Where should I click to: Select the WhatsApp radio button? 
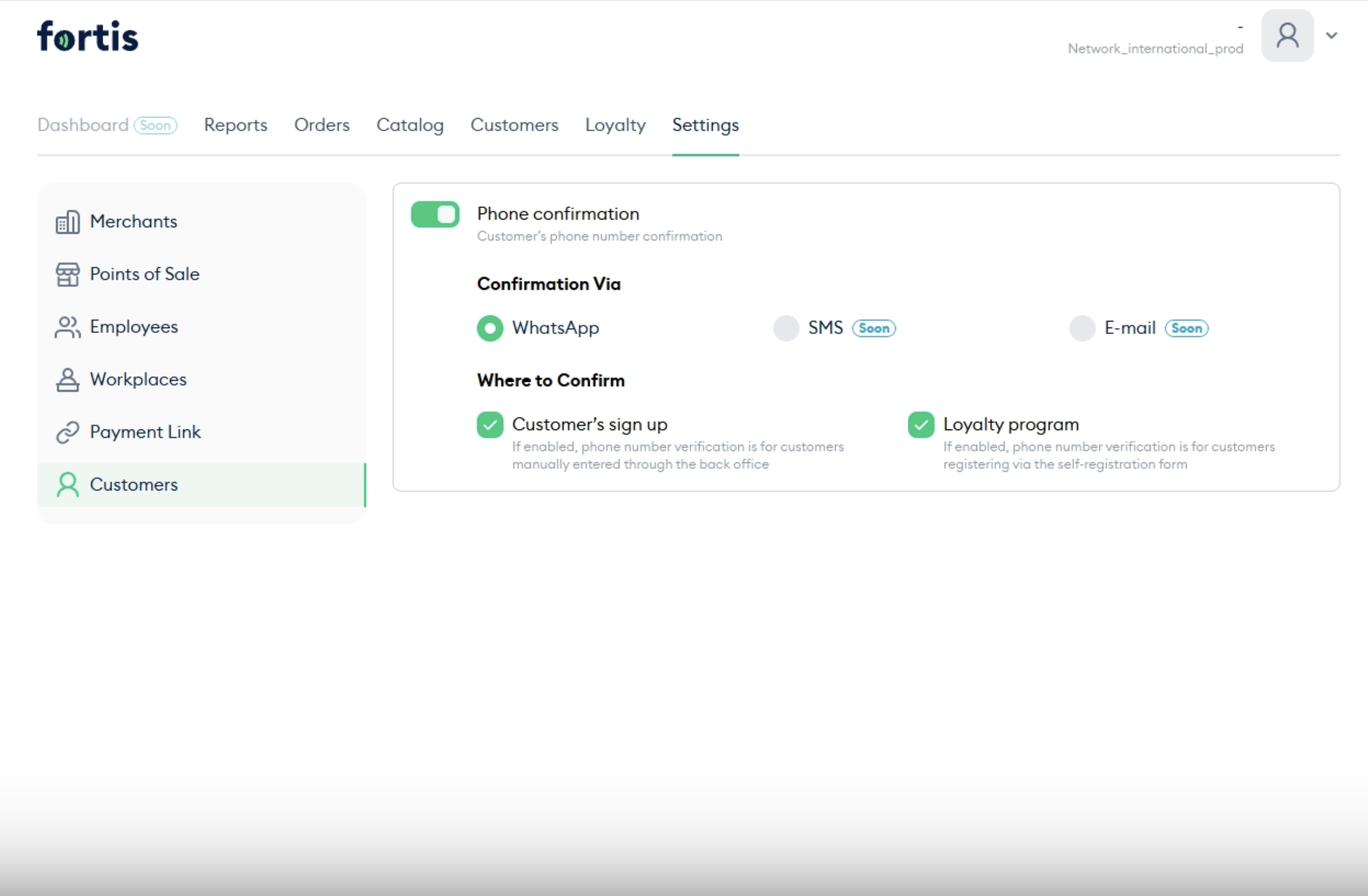490,328
